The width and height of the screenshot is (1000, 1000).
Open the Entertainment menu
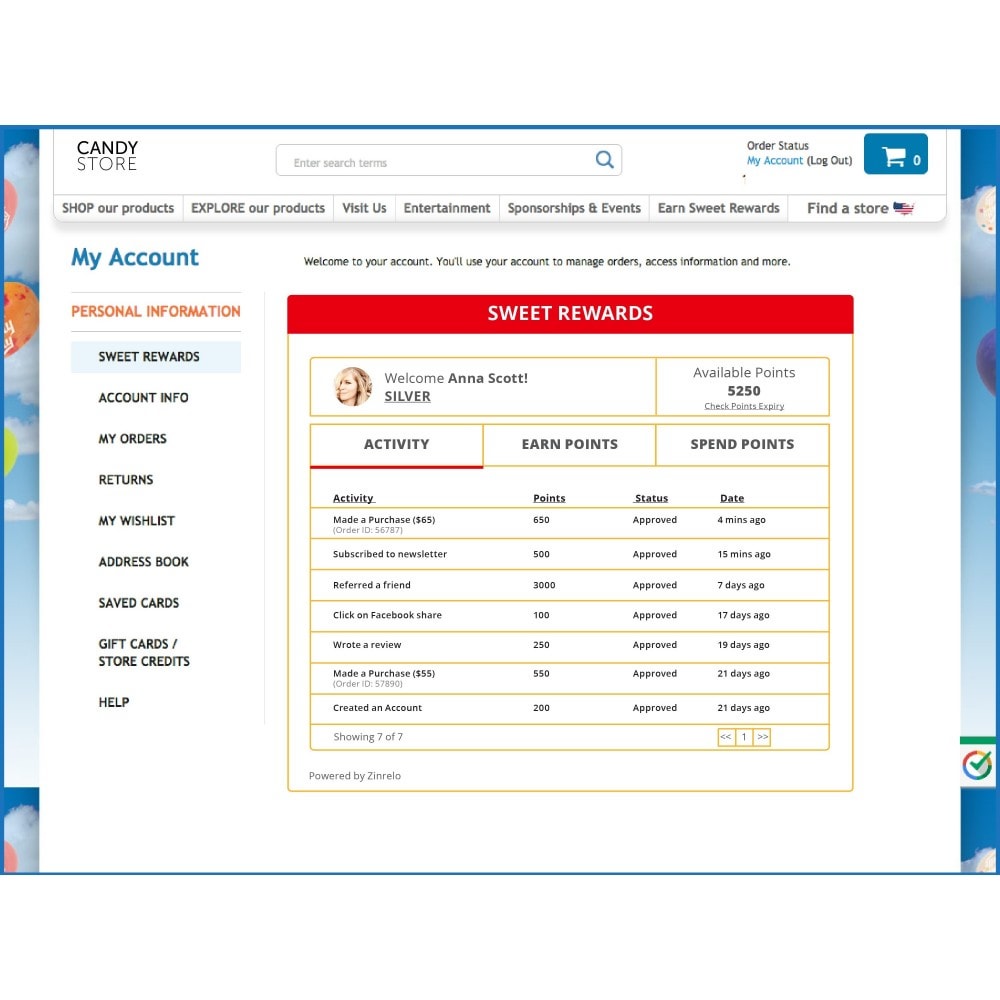(447, 208)
